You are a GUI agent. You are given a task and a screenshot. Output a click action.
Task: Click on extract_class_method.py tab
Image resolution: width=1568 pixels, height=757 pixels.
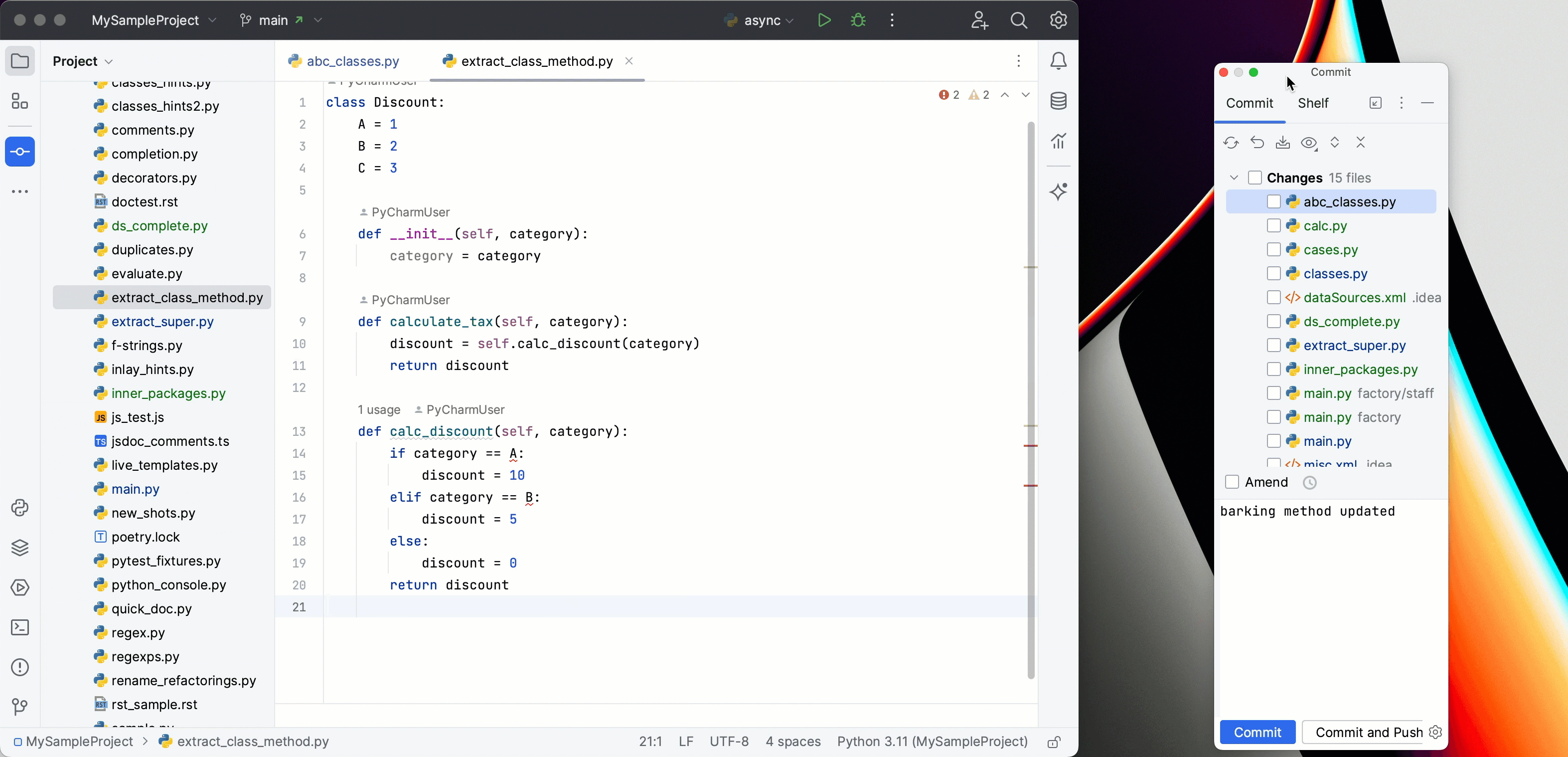pos(537,61)
